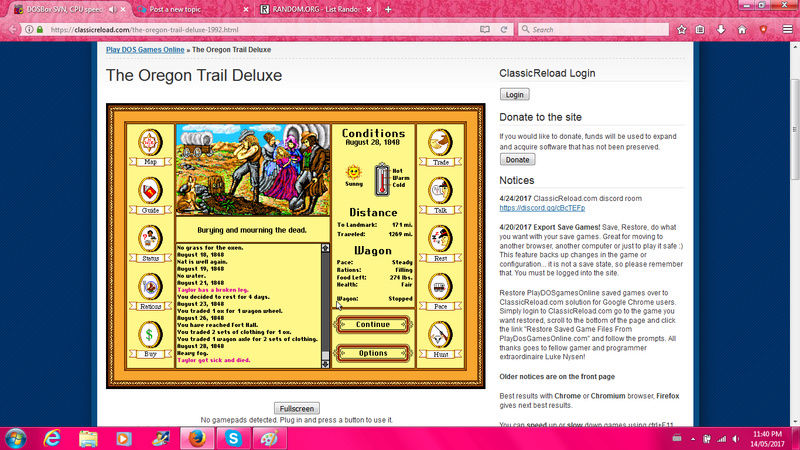Screen dimensions: 800x450
Task: Select the Trade handshake icon
Action: (x=440, y=142)
